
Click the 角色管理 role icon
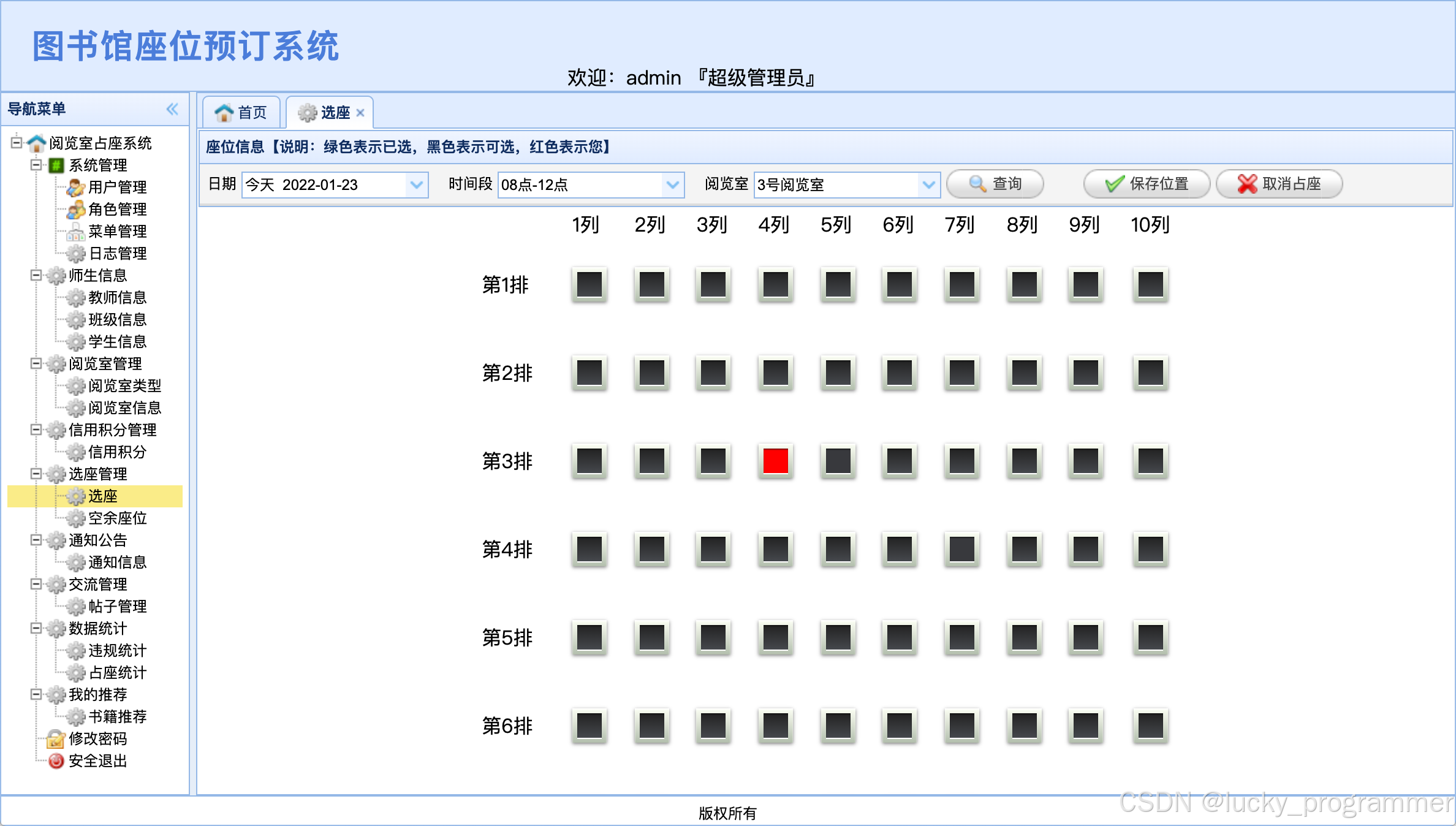[75, 209]
